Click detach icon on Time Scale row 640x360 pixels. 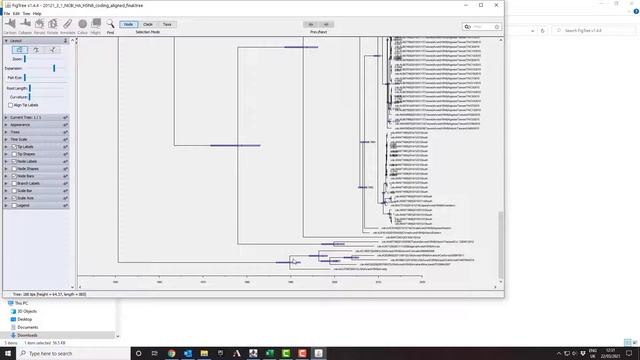point(65,140)
